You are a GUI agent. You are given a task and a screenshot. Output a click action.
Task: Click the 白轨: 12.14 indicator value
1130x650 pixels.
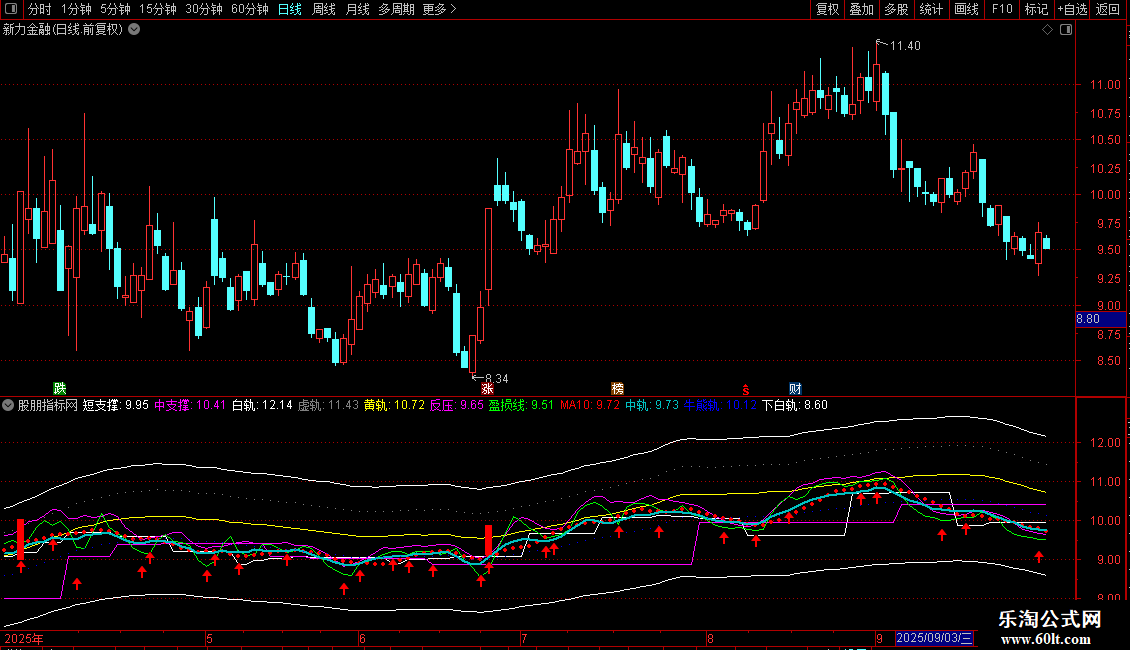point(262,405)
